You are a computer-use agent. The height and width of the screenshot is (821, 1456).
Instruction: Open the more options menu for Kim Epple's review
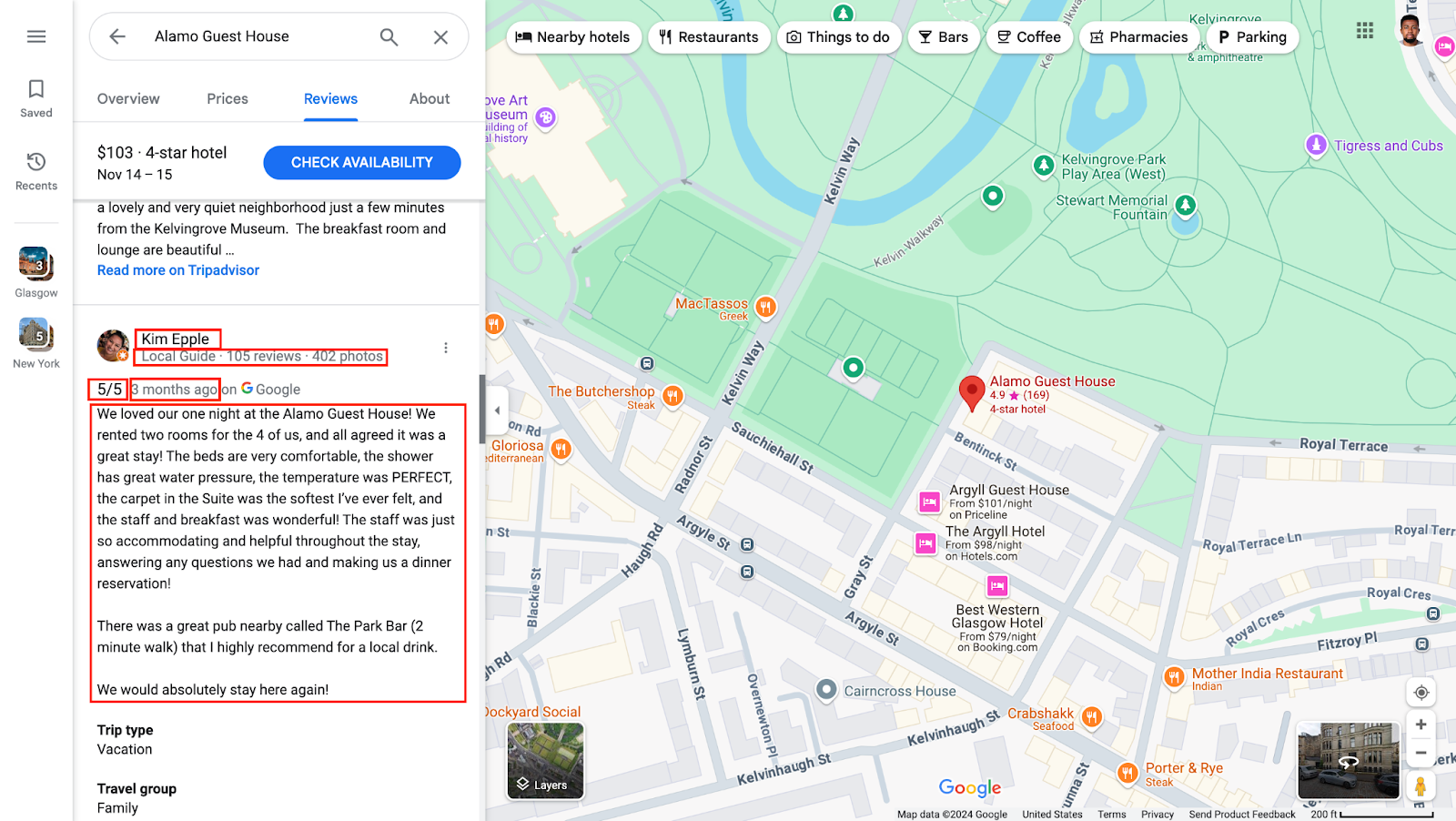pyautogui.click(x=446, y=348)
